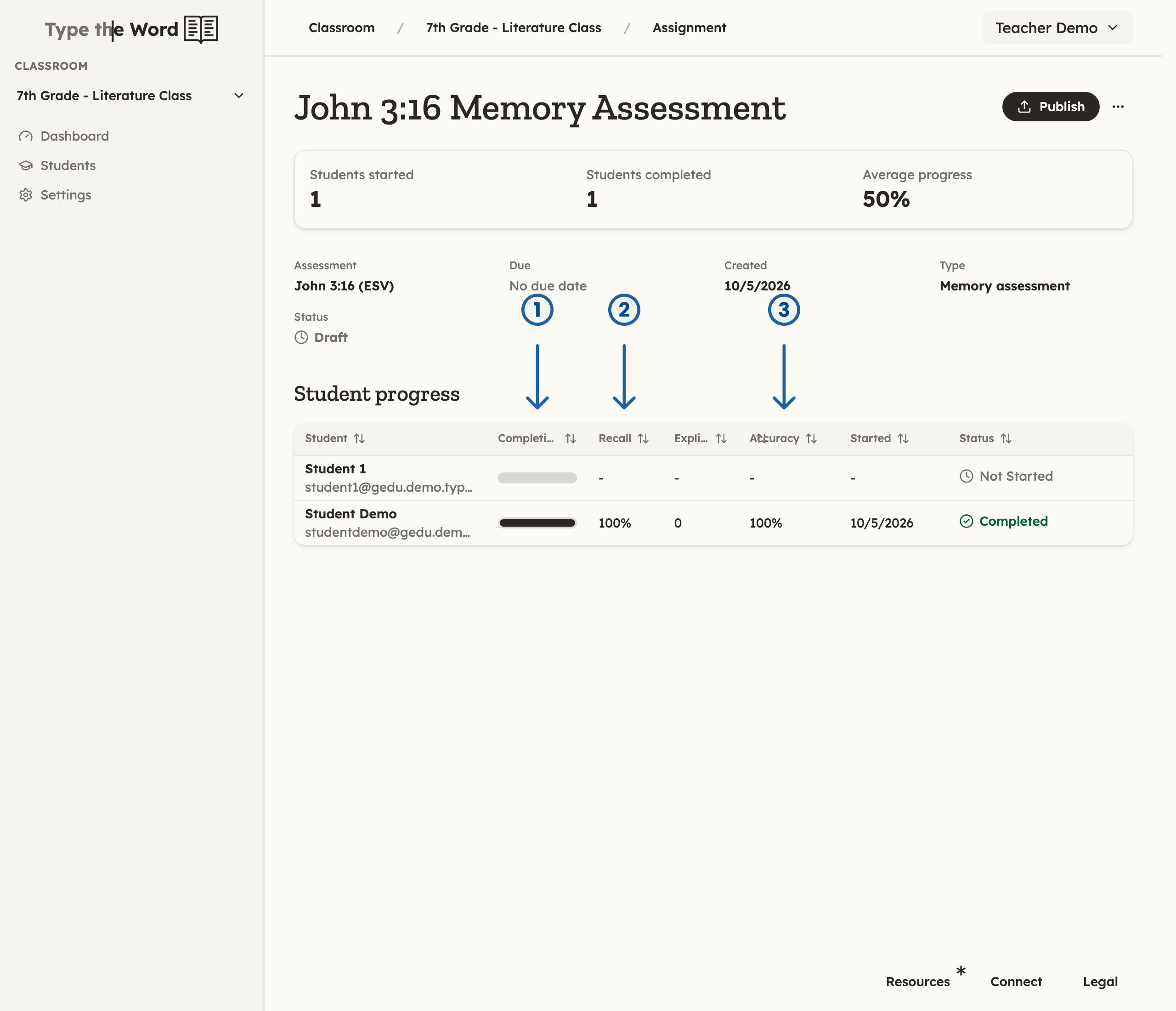Click Student Demo's started date 10/5/2026
The width and height of the screenshot is (1176, 1011).
click(x=882, y=523)
